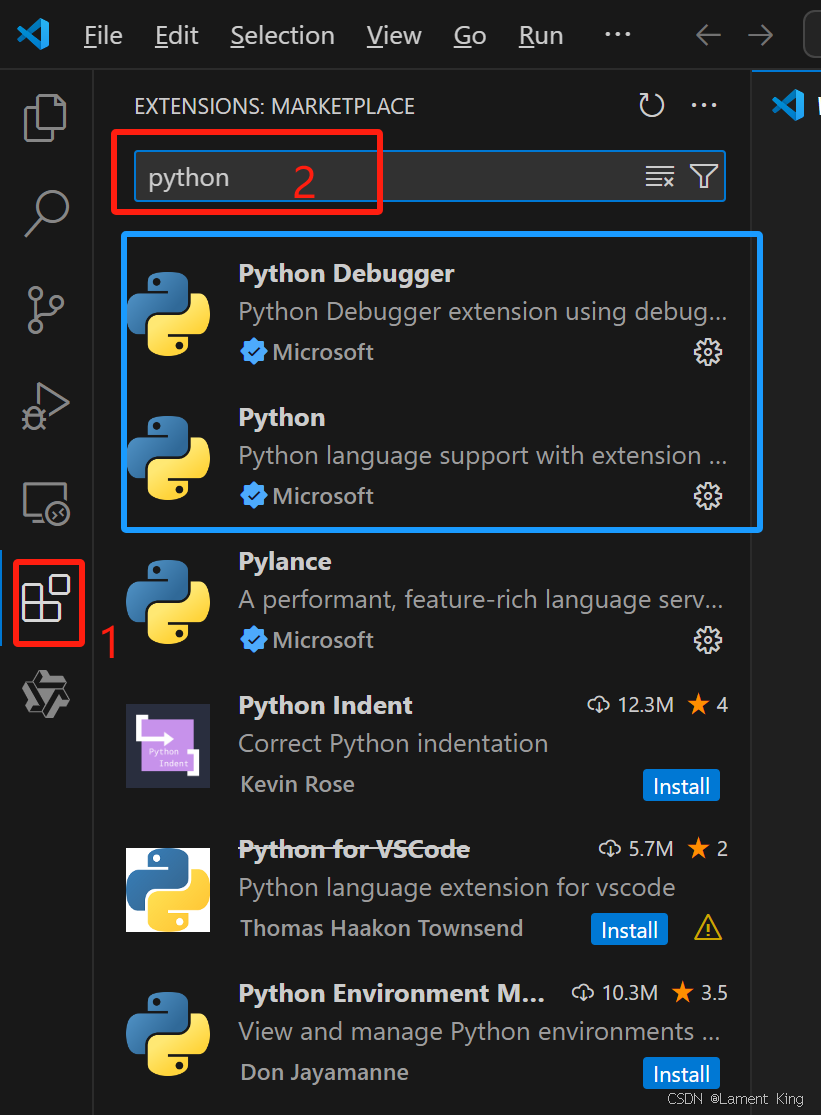Image resolution: width=821 pixels, height=1115 pixels.
Task: Click the warning icon on Python for VSCode
Action: [707, 928]
